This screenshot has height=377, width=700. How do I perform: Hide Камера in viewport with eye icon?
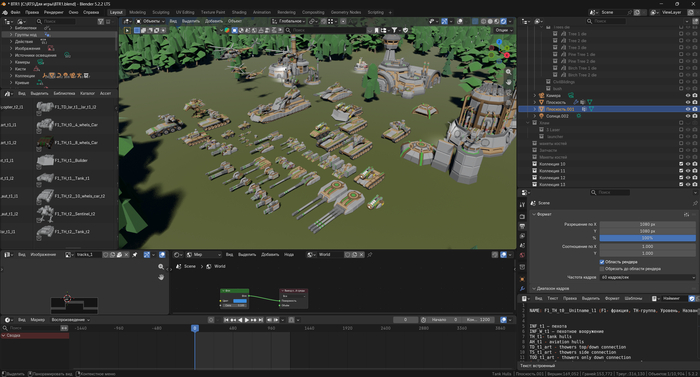pos(688,96)
